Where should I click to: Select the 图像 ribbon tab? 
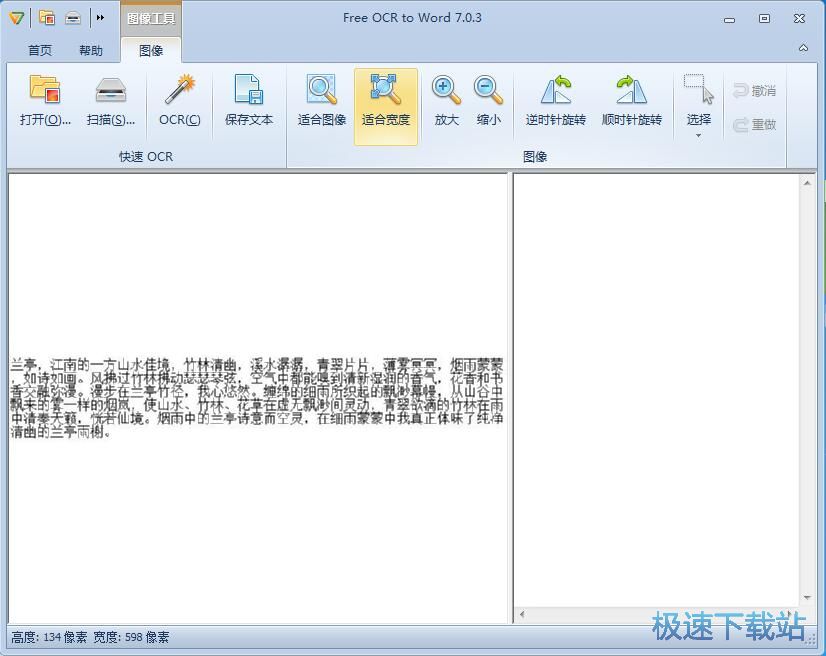[150, 50]
